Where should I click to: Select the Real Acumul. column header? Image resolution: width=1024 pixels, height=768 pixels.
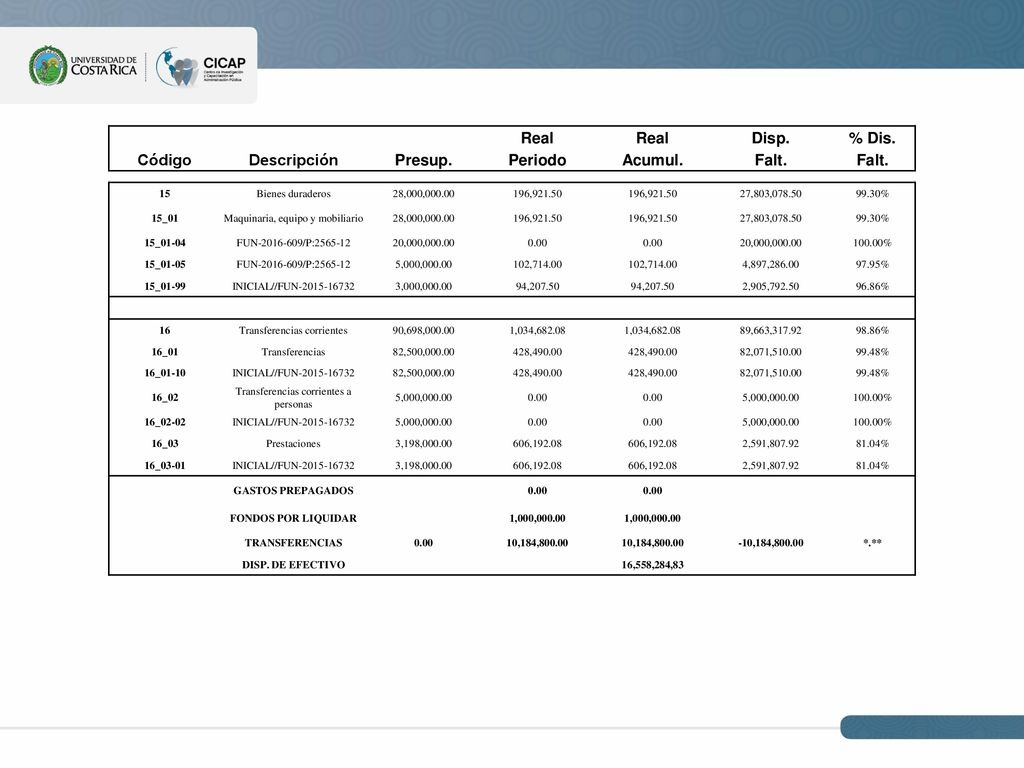[652, 149]
